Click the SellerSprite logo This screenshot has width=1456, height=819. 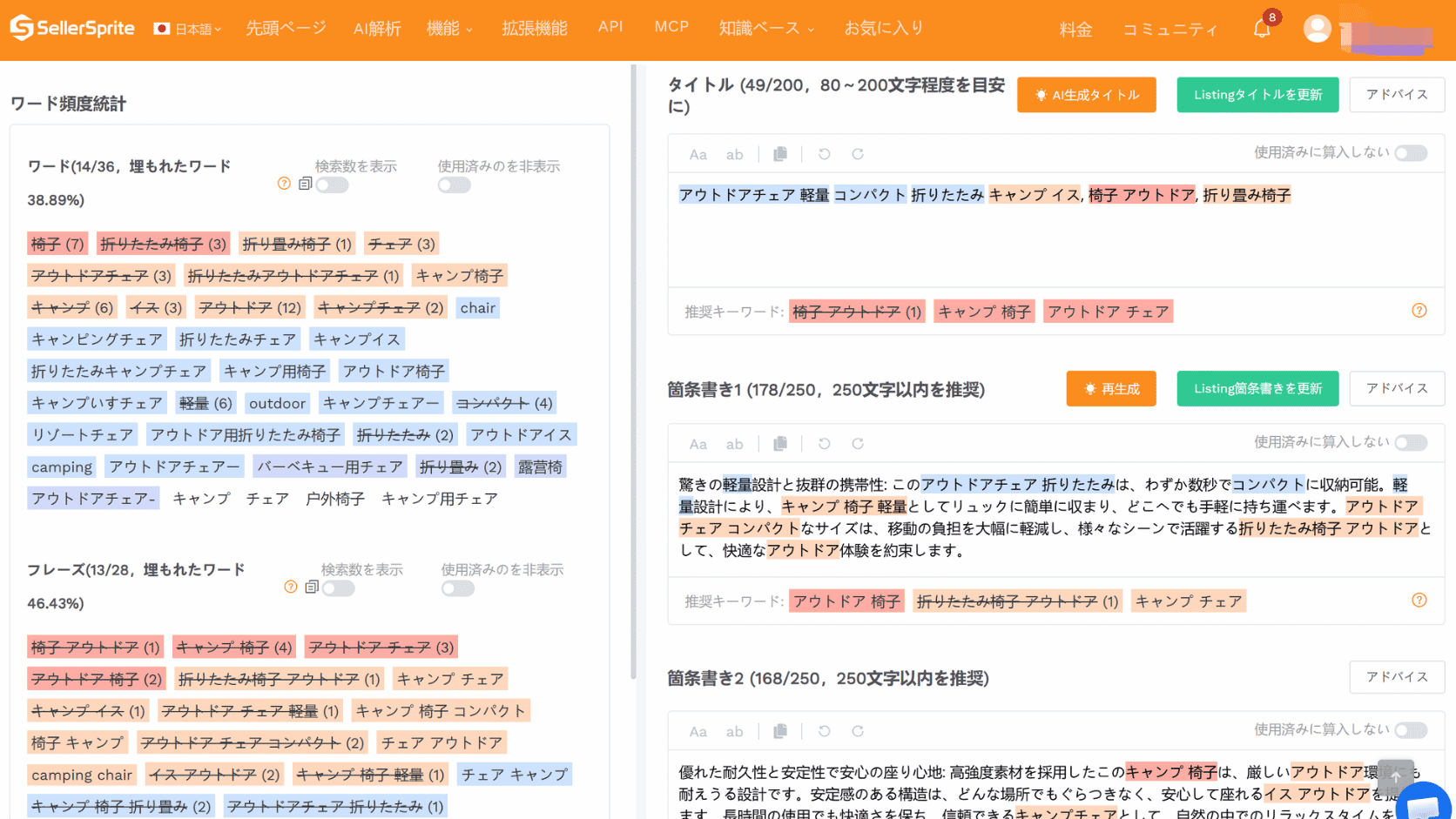point(72,28)
